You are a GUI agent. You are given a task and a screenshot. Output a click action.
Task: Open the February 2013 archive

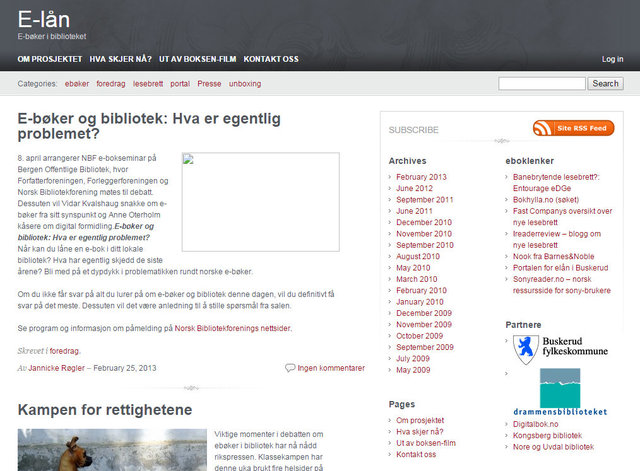(x=421, y=177)
